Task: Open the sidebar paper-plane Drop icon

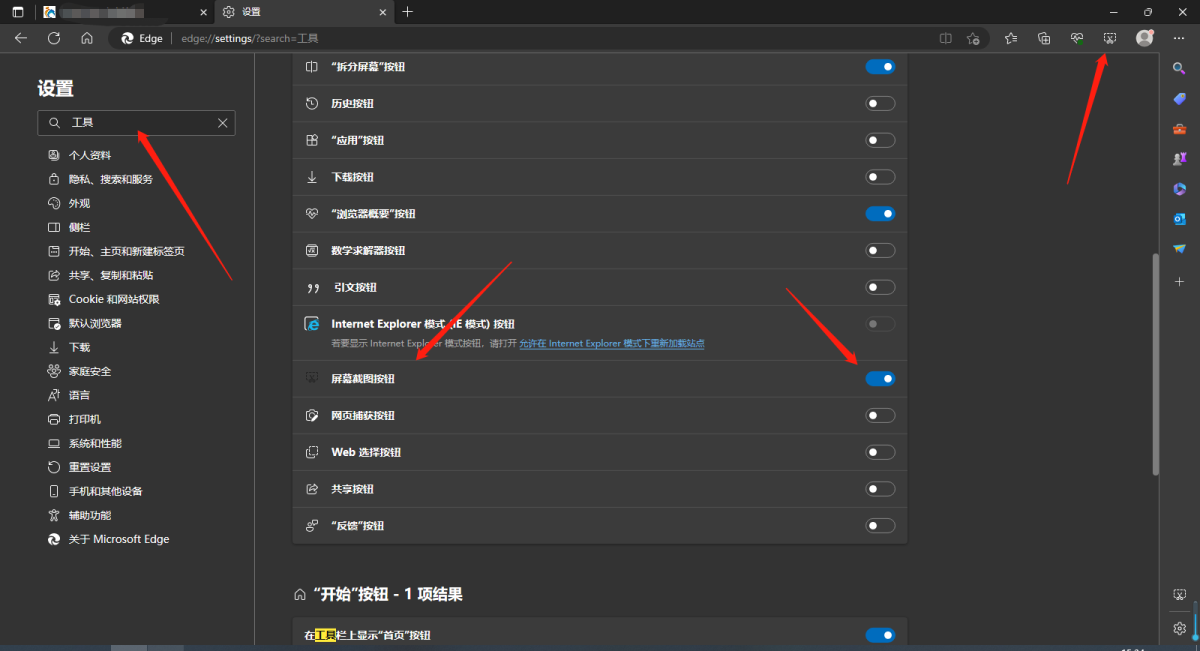Action: pyautogui.click(x=1179, y=249)
